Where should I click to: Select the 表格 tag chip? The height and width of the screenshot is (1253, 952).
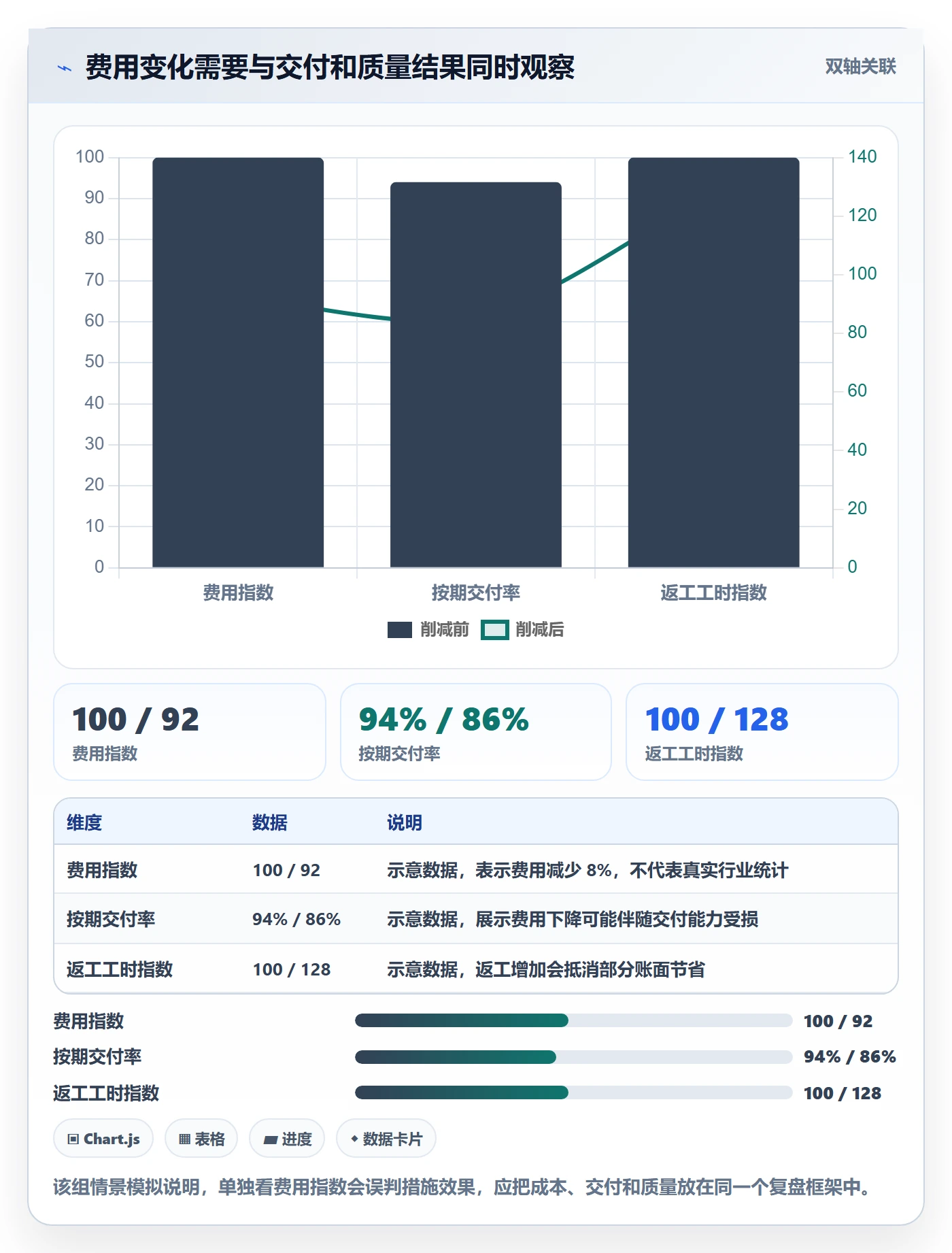201,1139
